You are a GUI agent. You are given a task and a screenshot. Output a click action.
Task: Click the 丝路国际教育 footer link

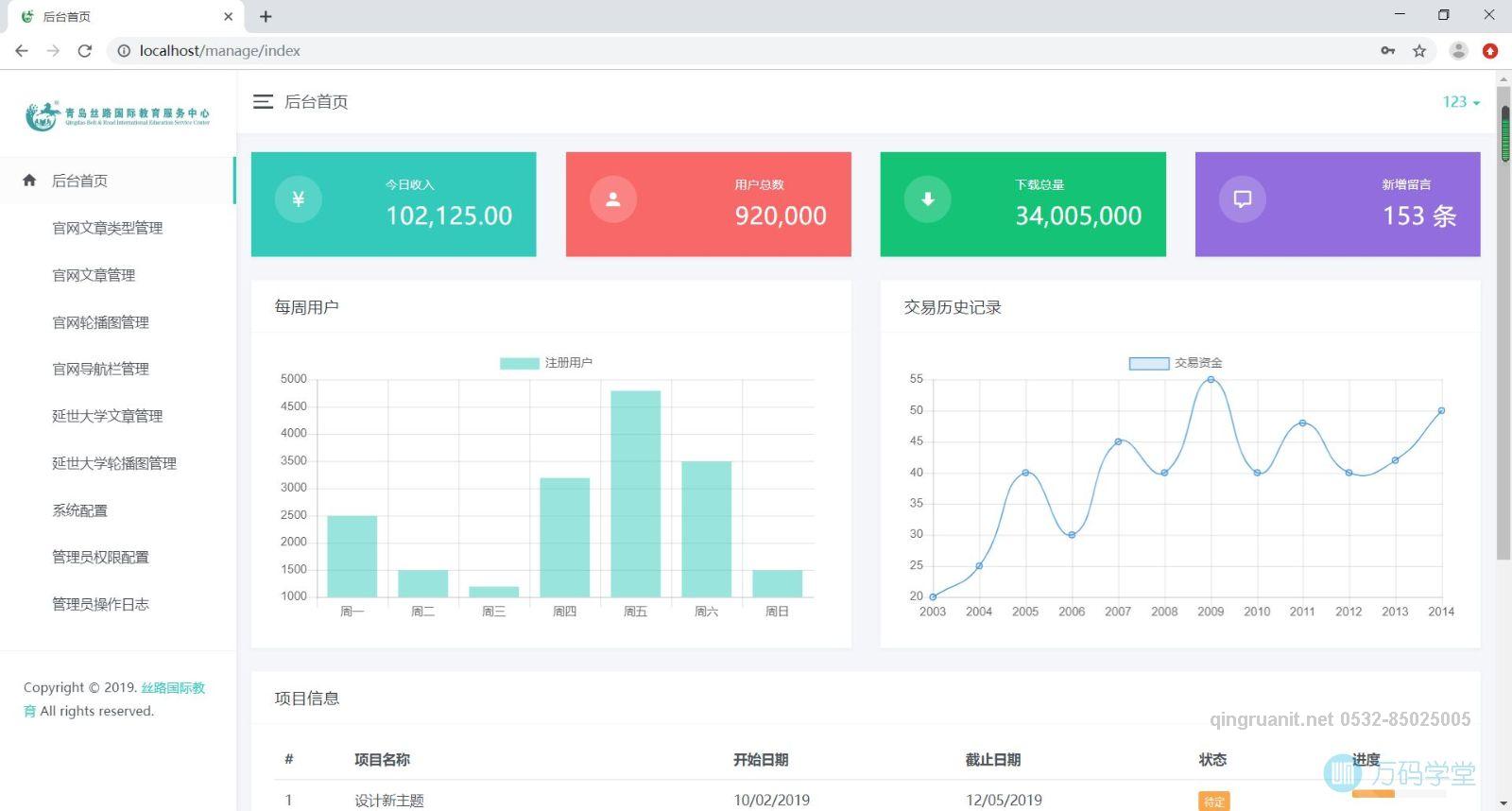click(x=173, y=688)
